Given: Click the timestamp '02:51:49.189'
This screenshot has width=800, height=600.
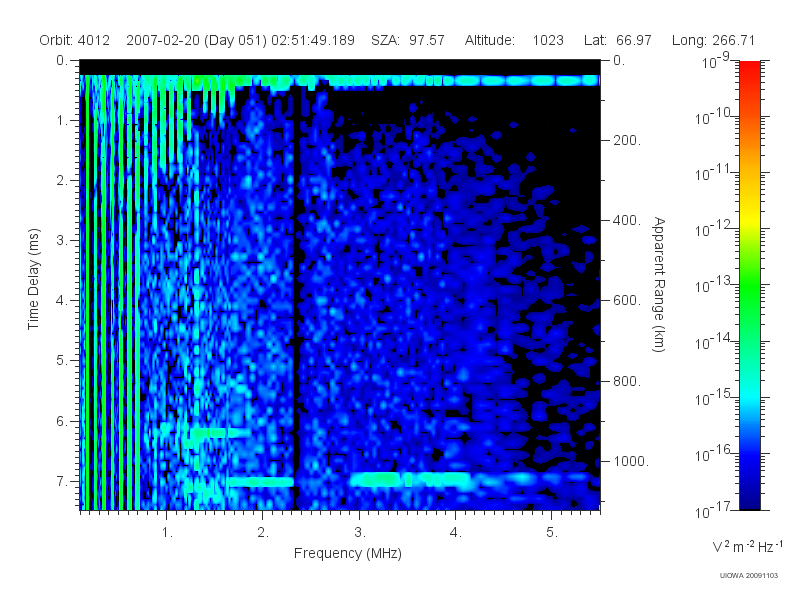Looking at the screenshot, I should (313, 40).
